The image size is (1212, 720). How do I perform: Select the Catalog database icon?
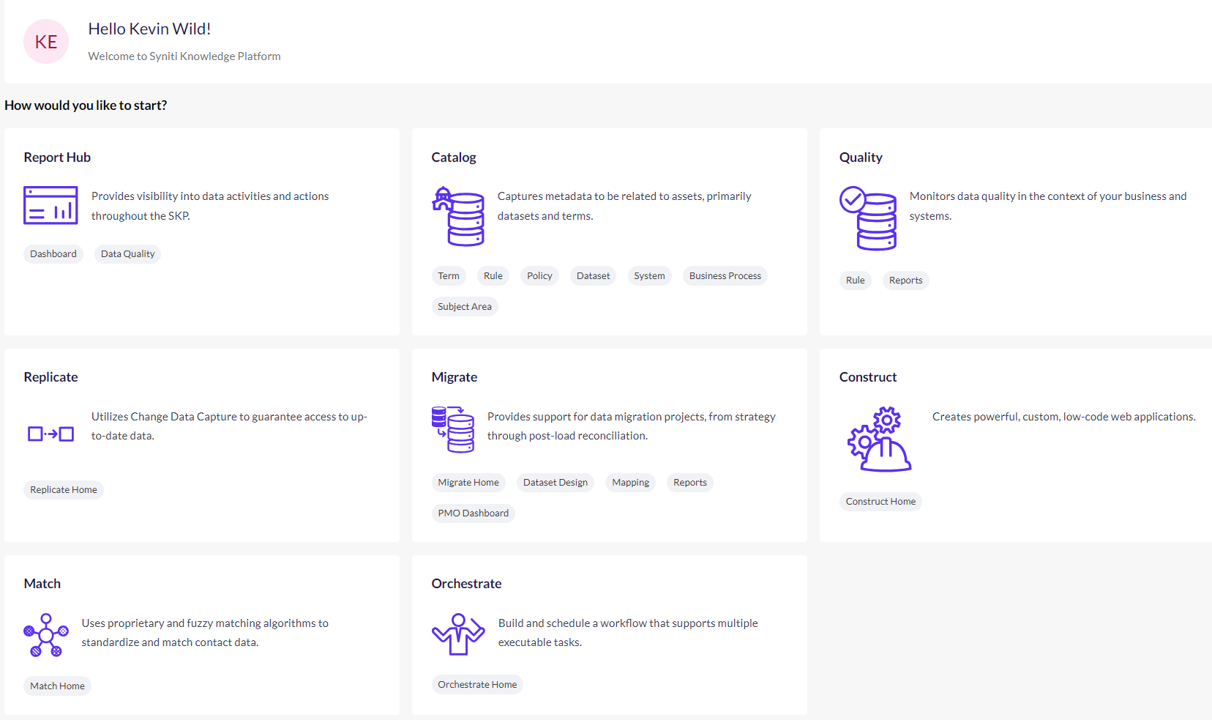click(x=457, y=216)
